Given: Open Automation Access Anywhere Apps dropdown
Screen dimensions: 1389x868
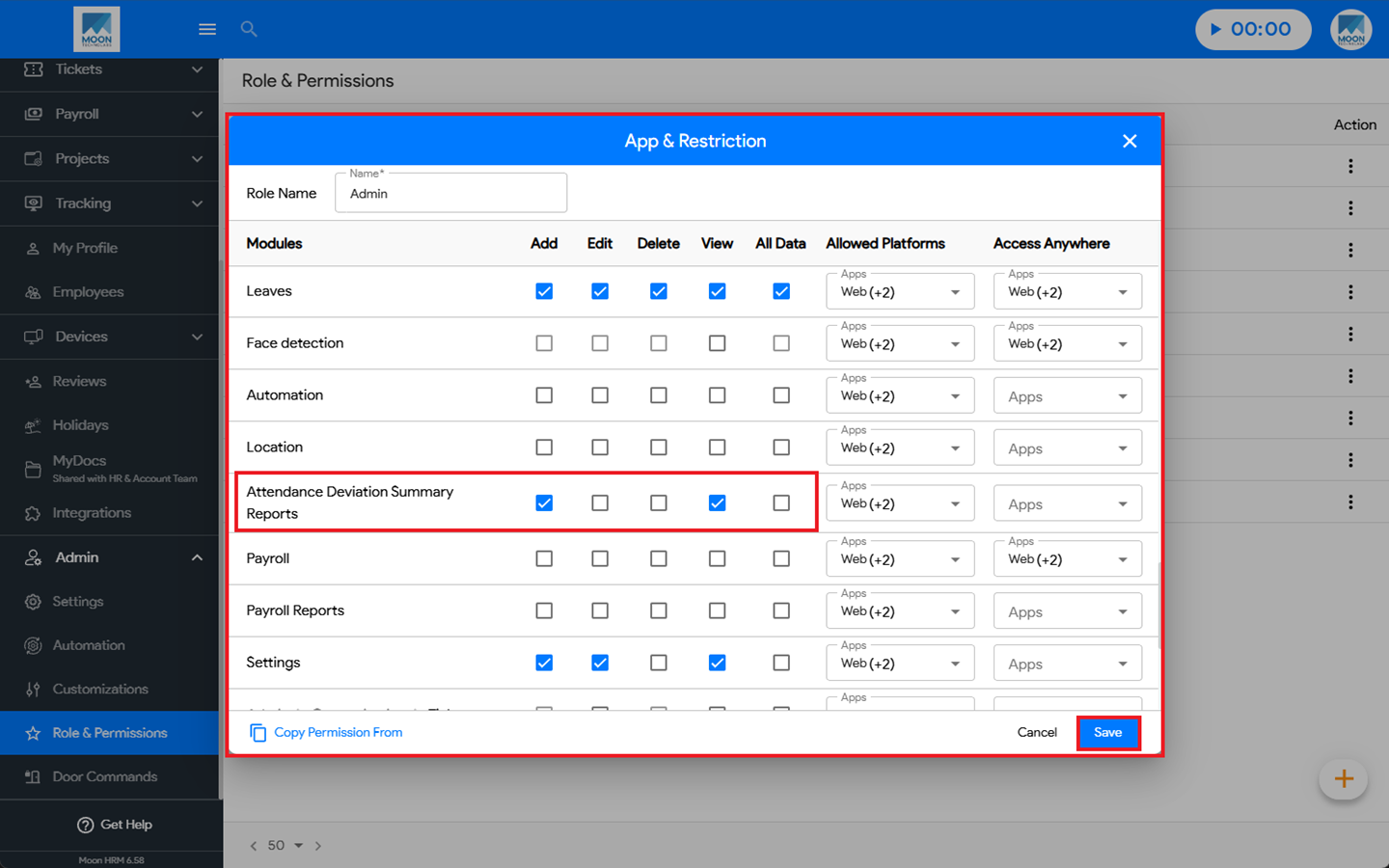Looking at the screenshot, I should pyautogui.click(x=1068, y=395).
